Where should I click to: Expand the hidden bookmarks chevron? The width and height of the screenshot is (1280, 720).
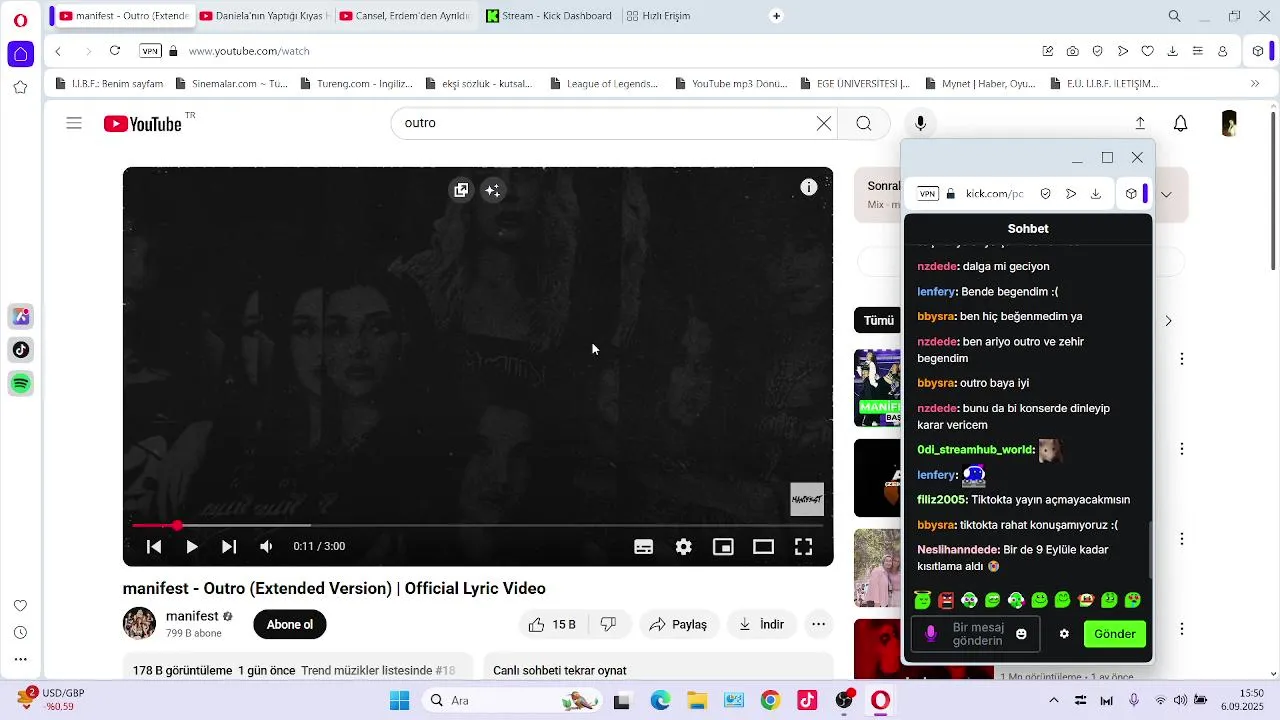click(x=1255, y=84)
